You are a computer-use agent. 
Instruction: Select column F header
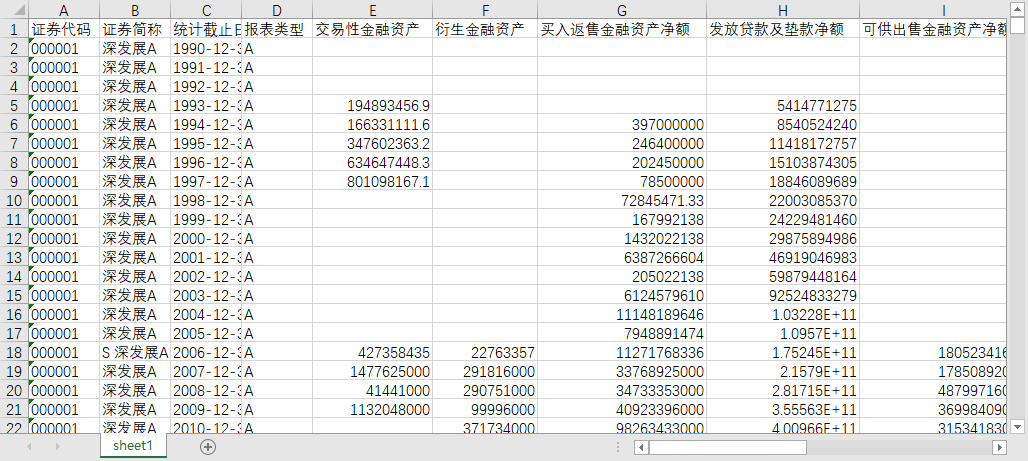tap(485, 10)
